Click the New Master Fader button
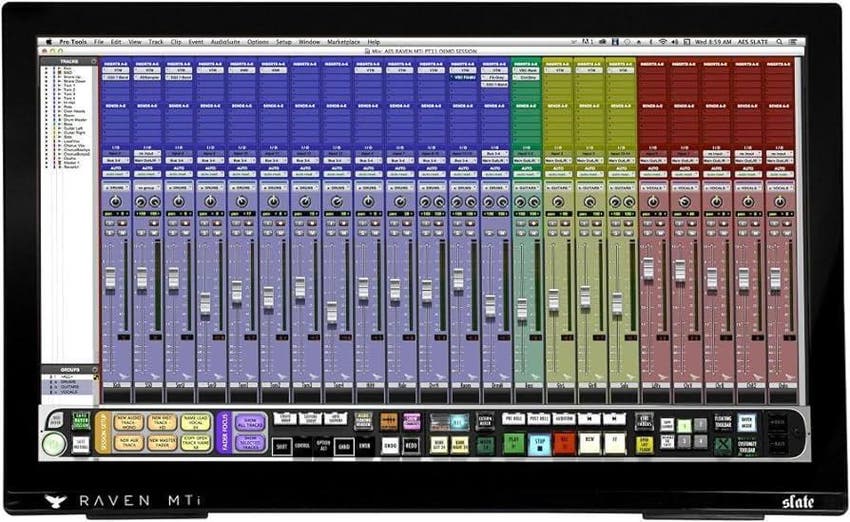850x522 pixels. (160, 442)
